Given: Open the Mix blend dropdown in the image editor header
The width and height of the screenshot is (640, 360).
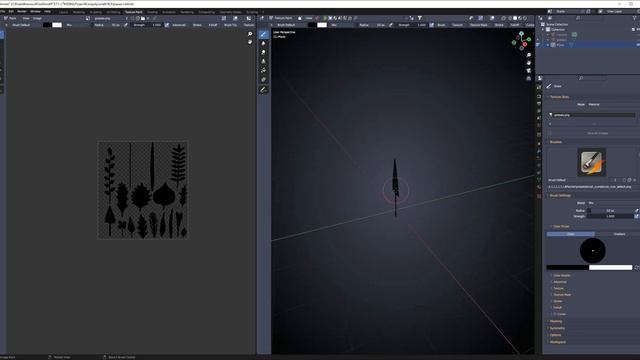Looking at the screenshot, I should point(76,25).
